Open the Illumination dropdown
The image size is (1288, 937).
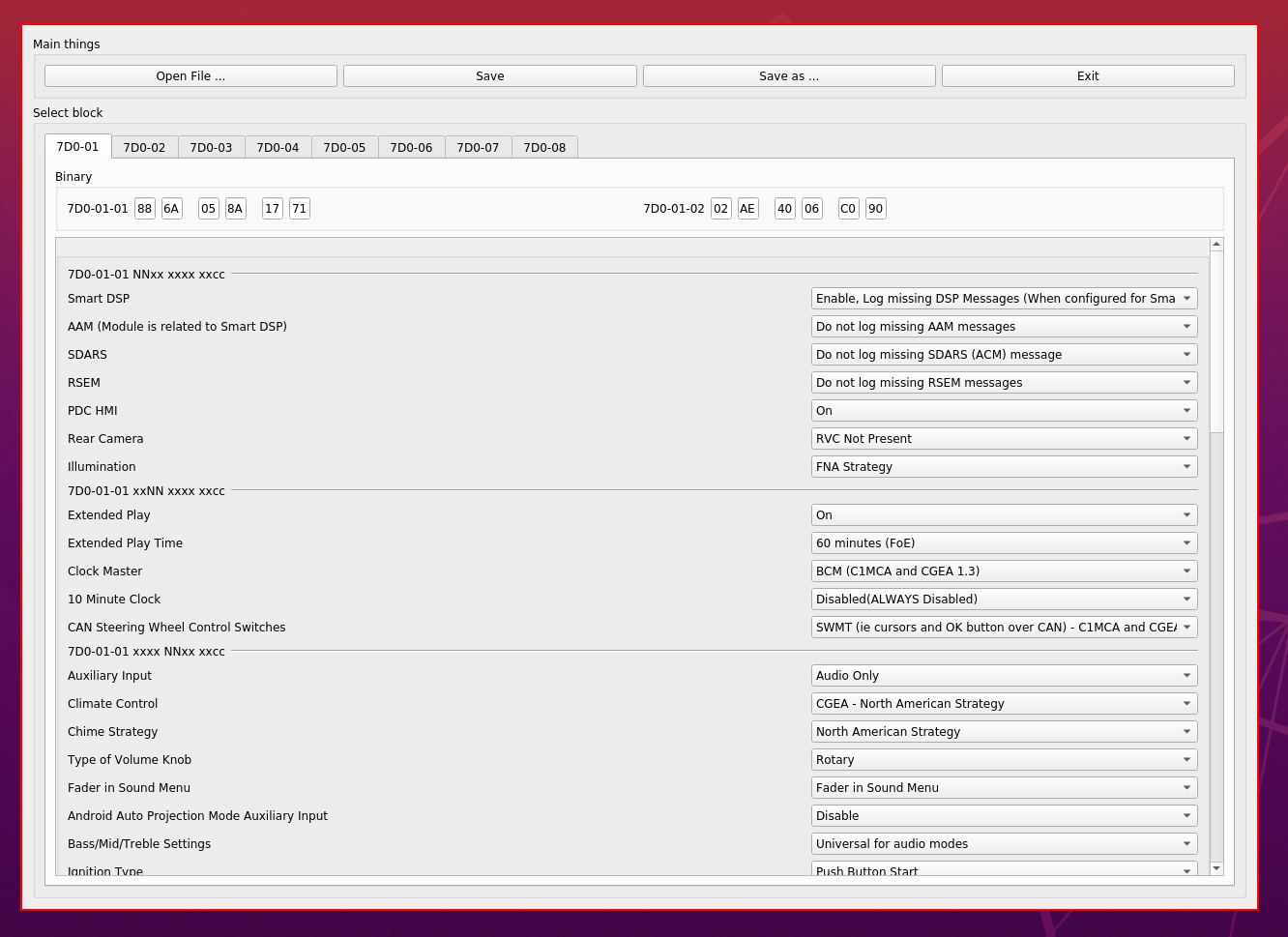1004,467
